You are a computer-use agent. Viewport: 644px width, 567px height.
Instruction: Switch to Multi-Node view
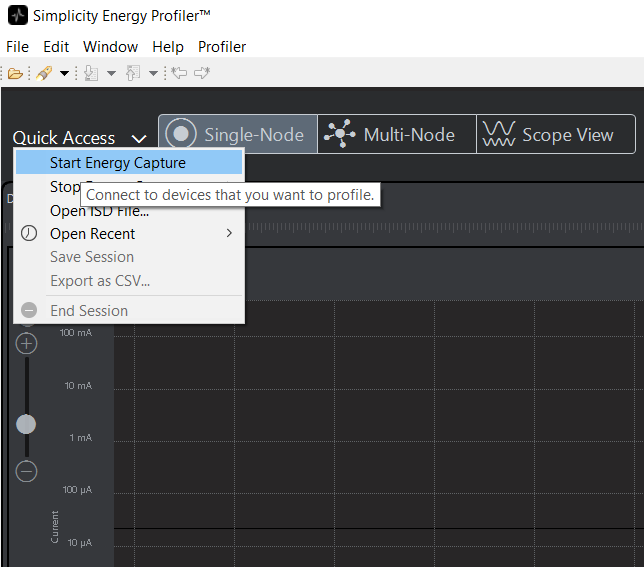[x=396, y=134]
